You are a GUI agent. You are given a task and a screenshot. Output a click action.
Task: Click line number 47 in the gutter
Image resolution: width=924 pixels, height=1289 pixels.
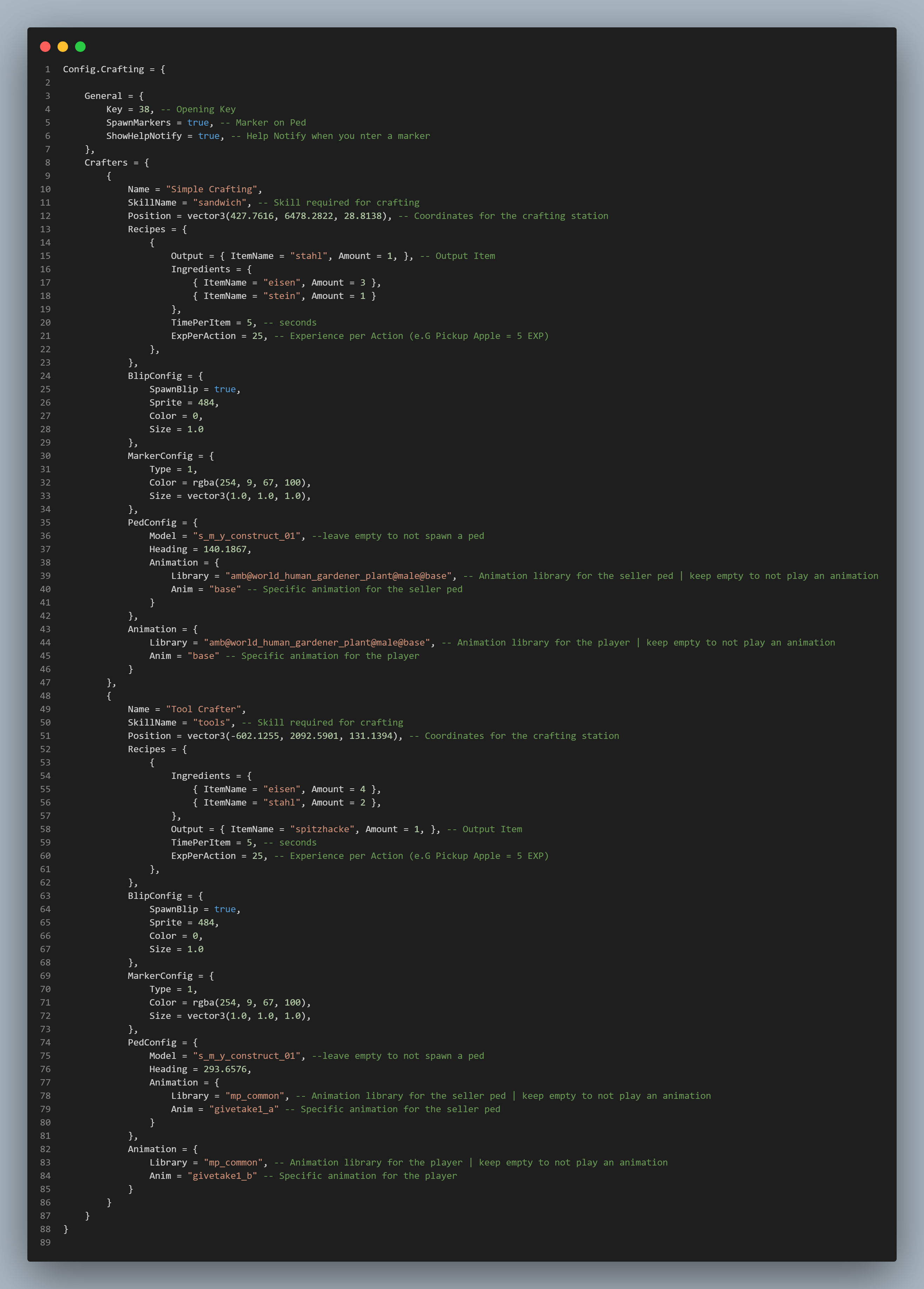[x=46, y=683]
